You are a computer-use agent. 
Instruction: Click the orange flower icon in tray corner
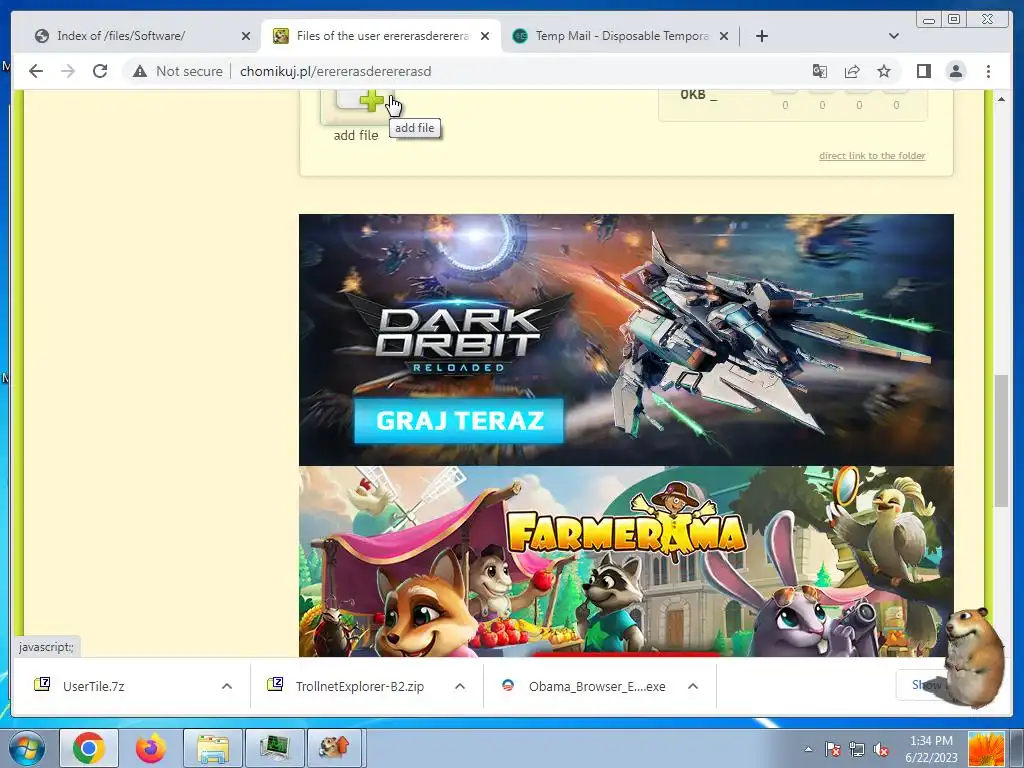point(985,749)
